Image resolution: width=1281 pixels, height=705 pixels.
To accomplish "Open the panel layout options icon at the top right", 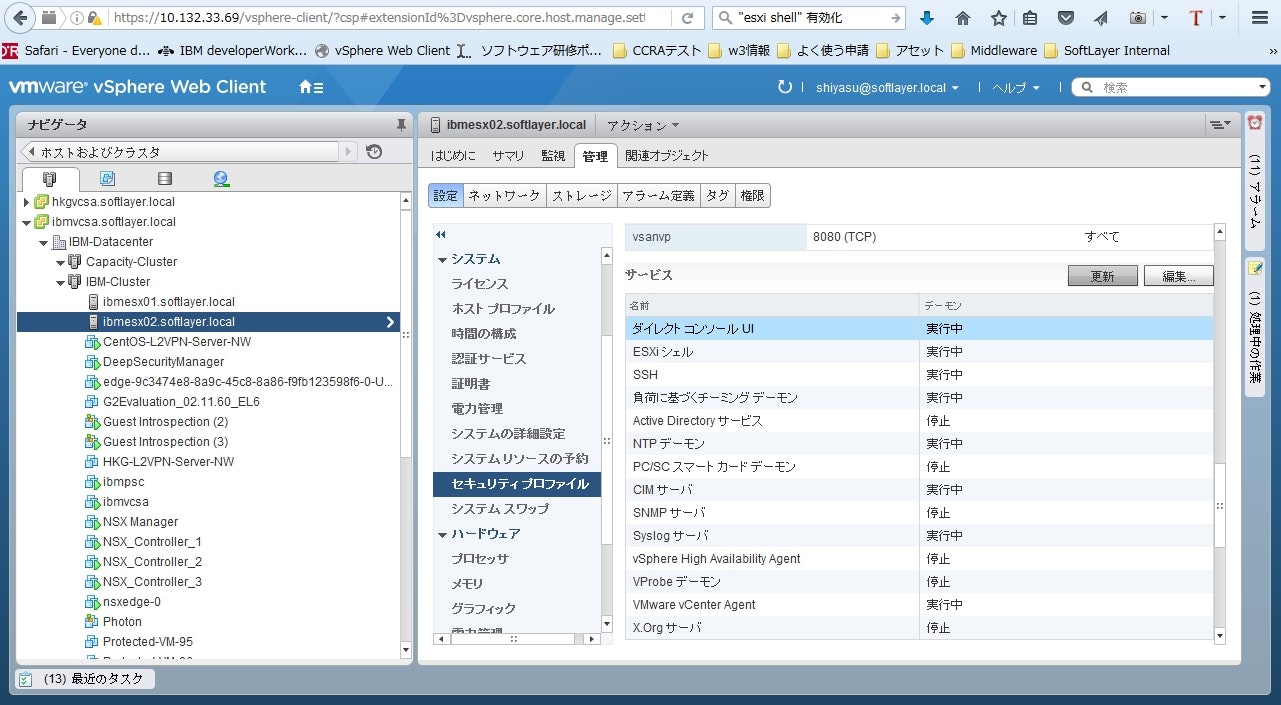I will (1220, 125).
